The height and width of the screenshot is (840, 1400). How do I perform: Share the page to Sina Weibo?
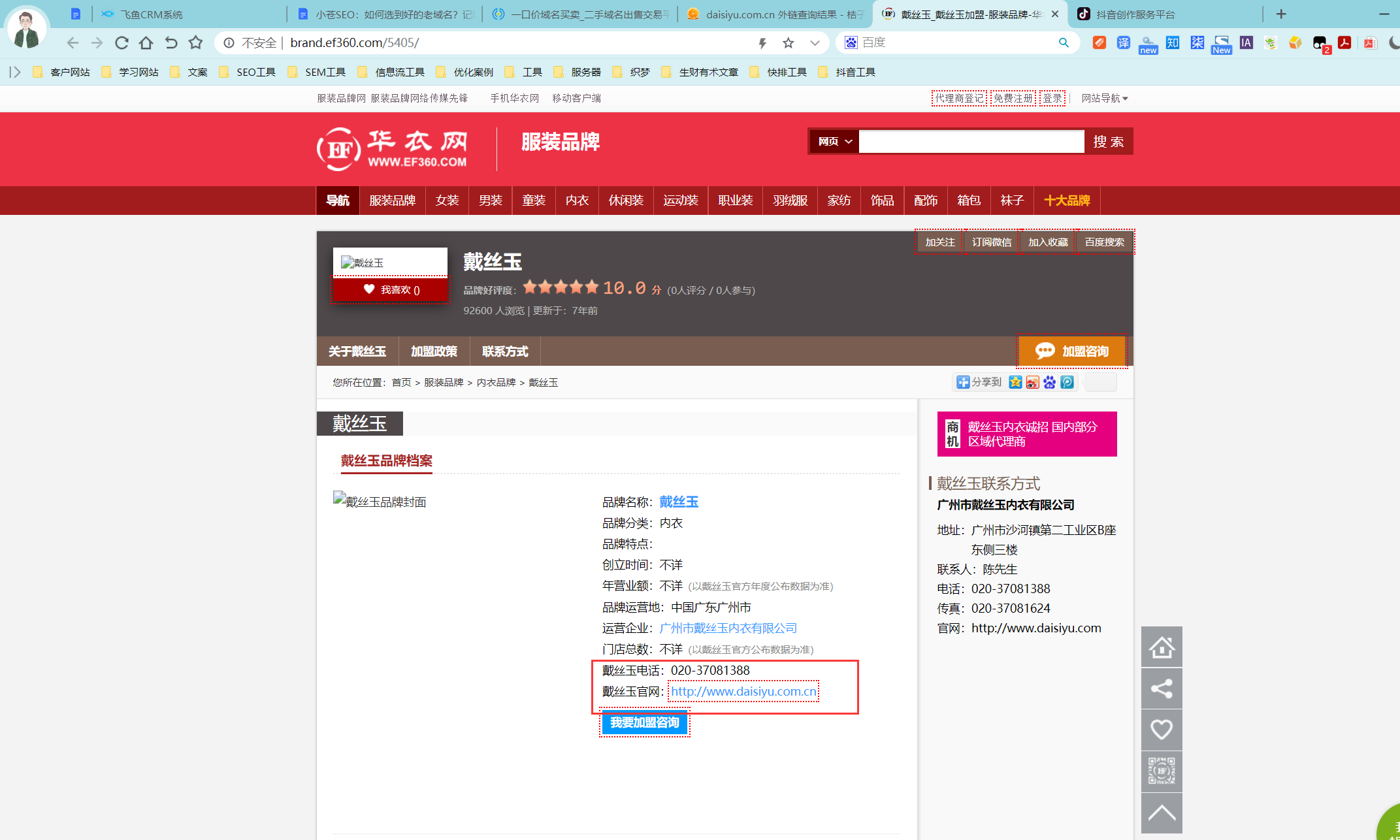(1032, 382)
